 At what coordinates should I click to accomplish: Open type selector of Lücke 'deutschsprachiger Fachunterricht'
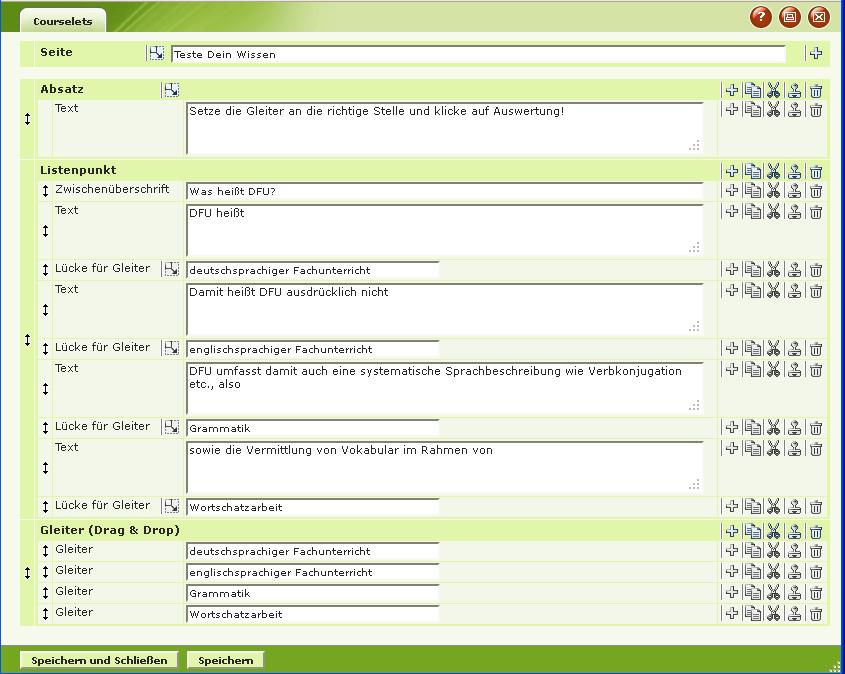(x=171, y=269)
